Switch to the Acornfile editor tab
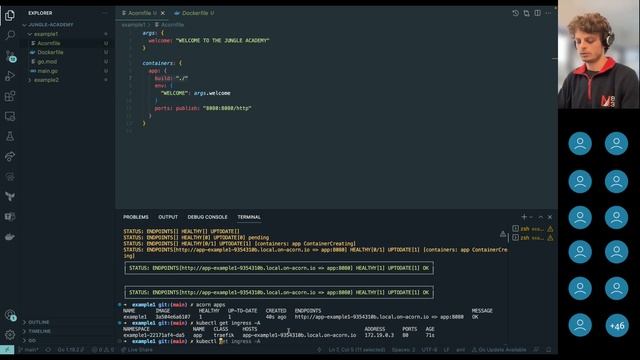640x360 pixels. coord(142,13)
